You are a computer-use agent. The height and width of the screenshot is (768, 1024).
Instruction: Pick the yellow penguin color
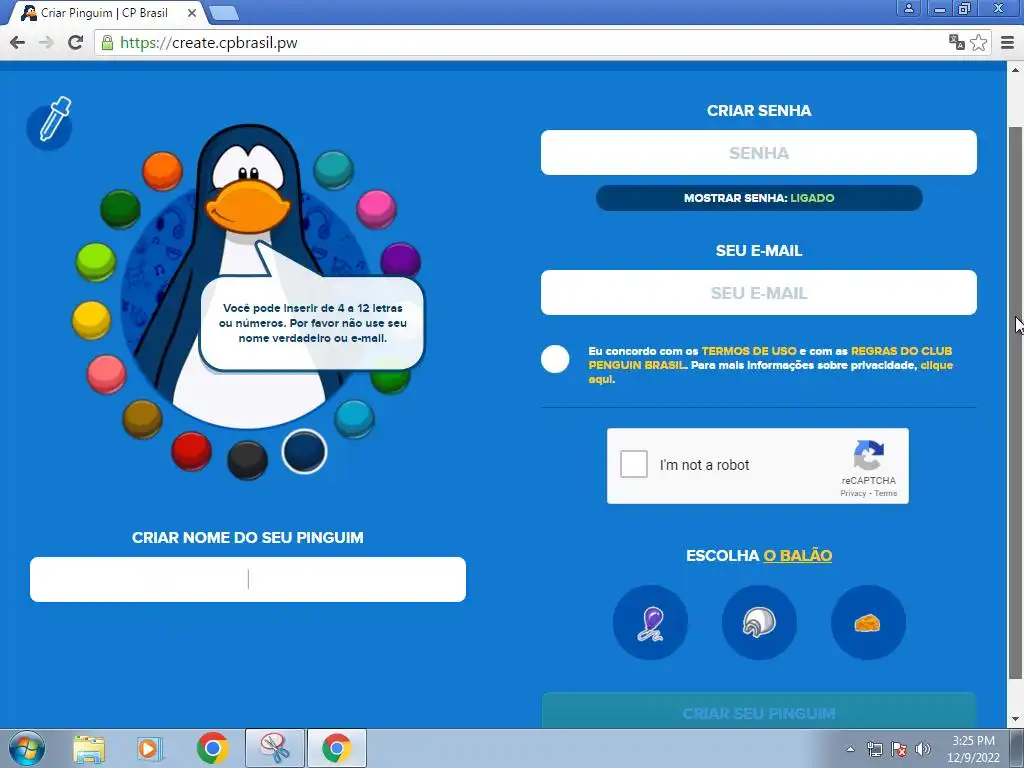click(x=91, y=319)
